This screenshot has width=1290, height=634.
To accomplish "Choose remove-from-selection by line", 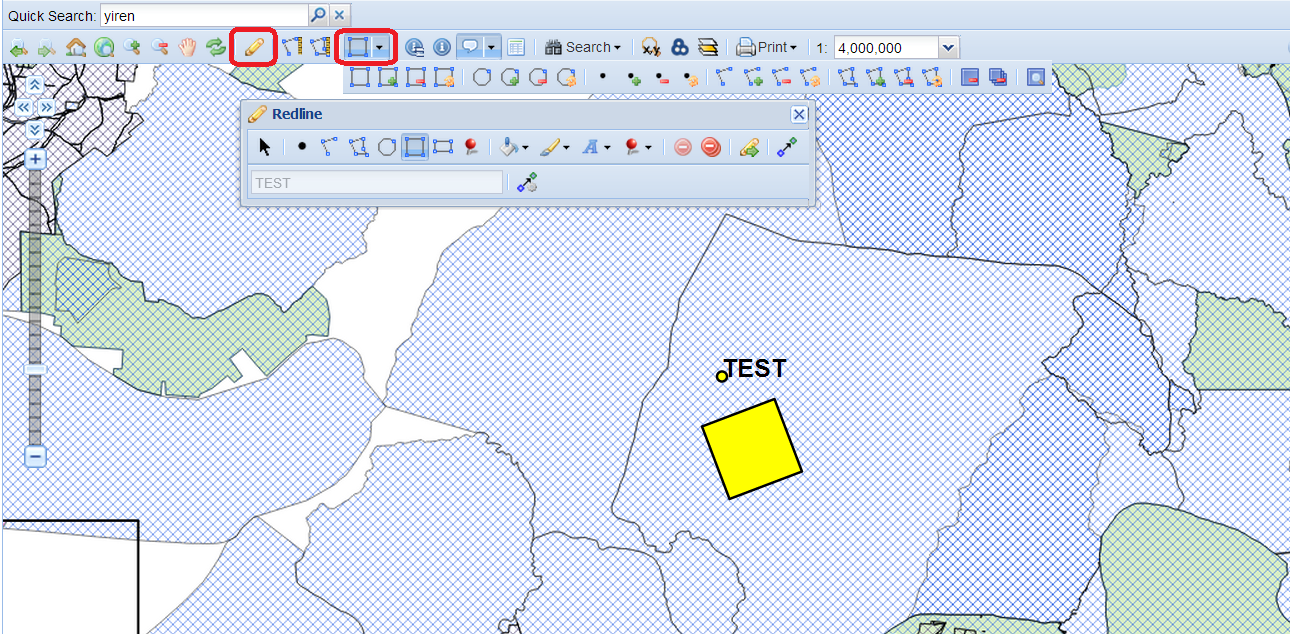I will (782, 78).
